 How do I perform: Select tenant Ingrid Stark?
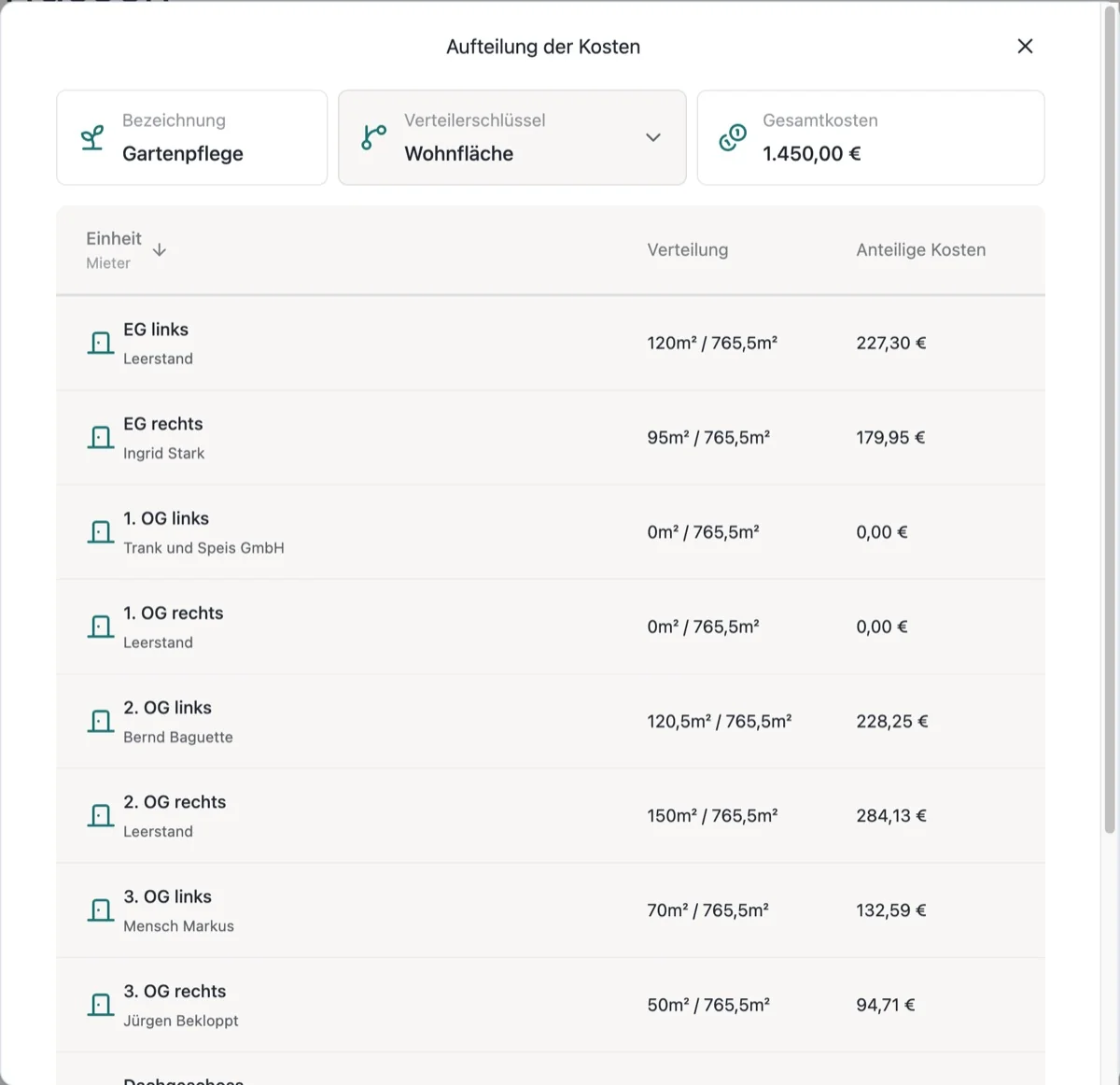pyautogui.click(x=164, y=453)
